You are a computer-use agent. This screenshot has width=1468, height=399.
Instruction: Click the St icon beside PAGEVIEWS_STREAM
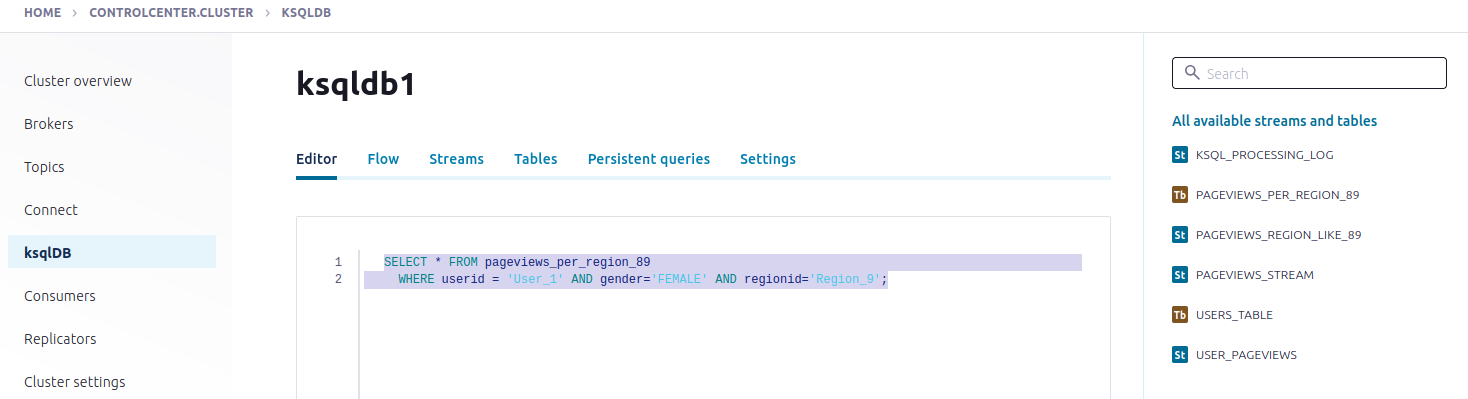point(1180,275)
